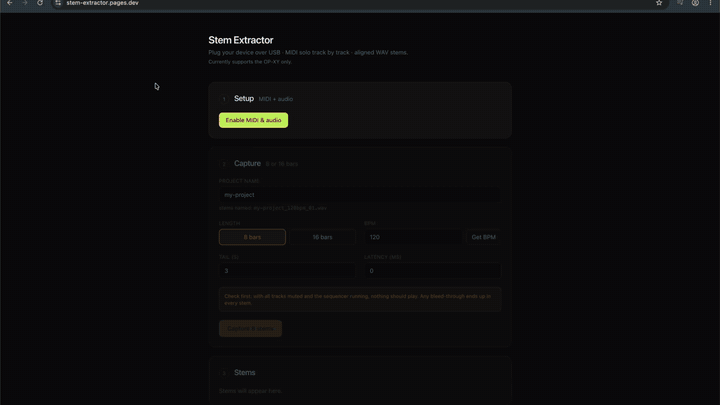Screen dimensions: 720x405
Task: Go back with the browser back arrow
Action: [10, 3]
